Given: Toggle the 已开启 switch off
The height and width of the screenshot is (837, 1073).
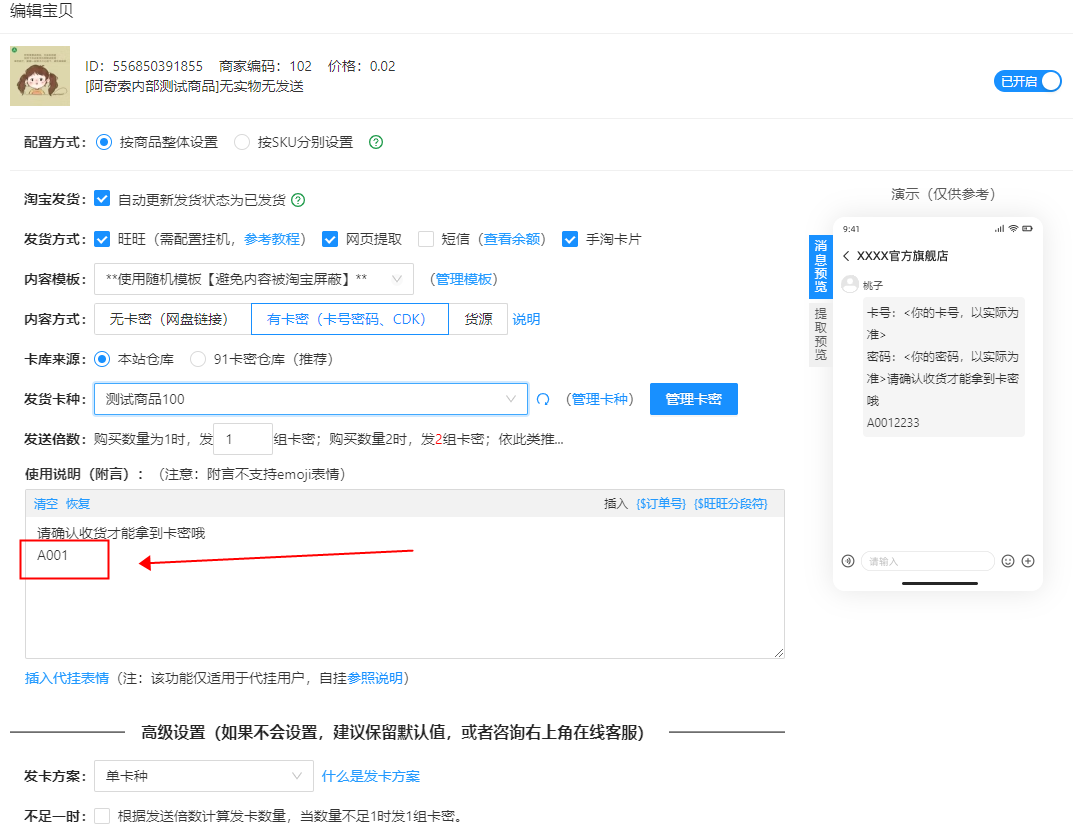Looking at the screenshot, I should (1027, 81).
